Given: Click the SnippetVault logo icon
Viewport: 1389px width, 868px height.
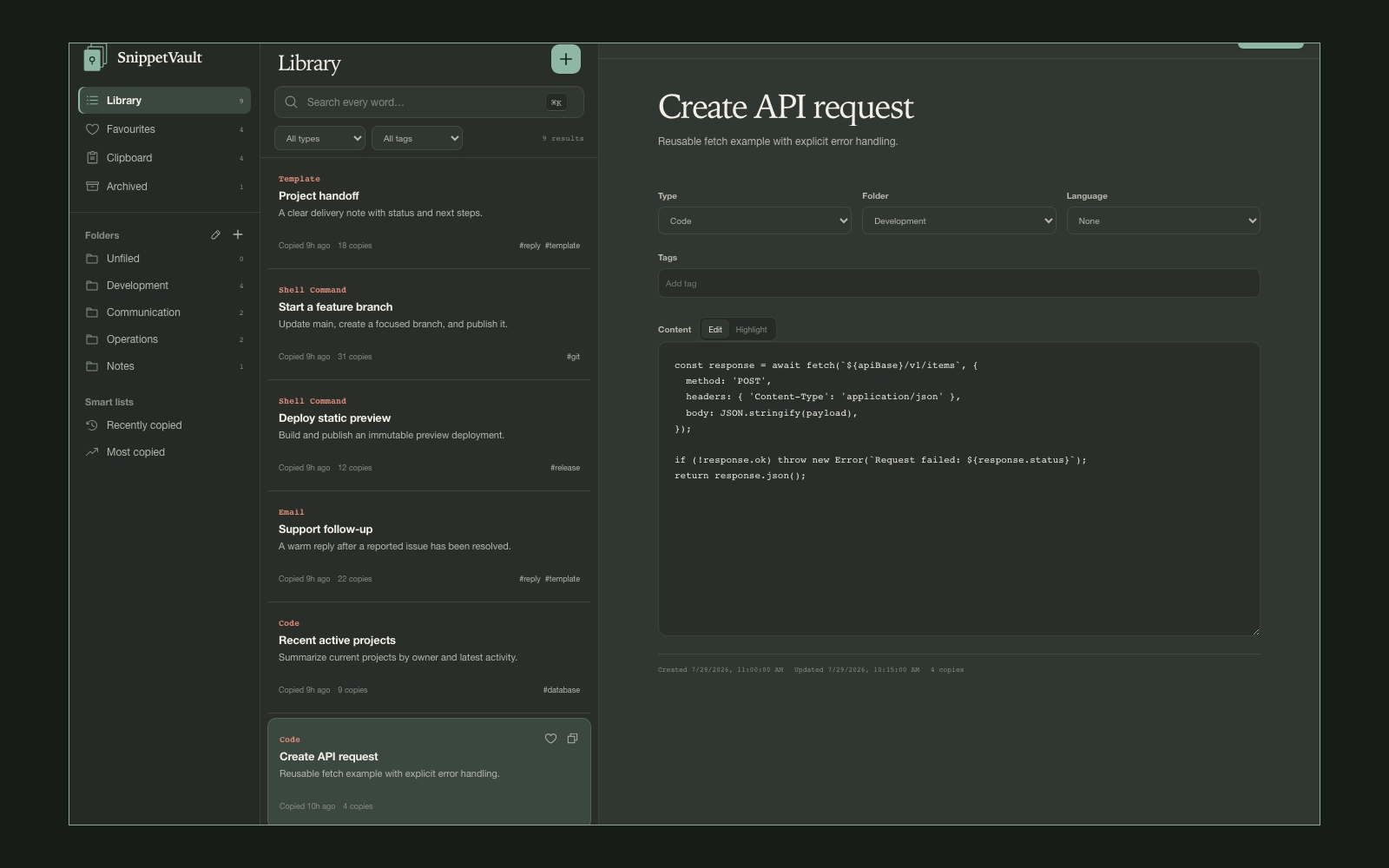Looking at the screenshot, I should [95, 57].
